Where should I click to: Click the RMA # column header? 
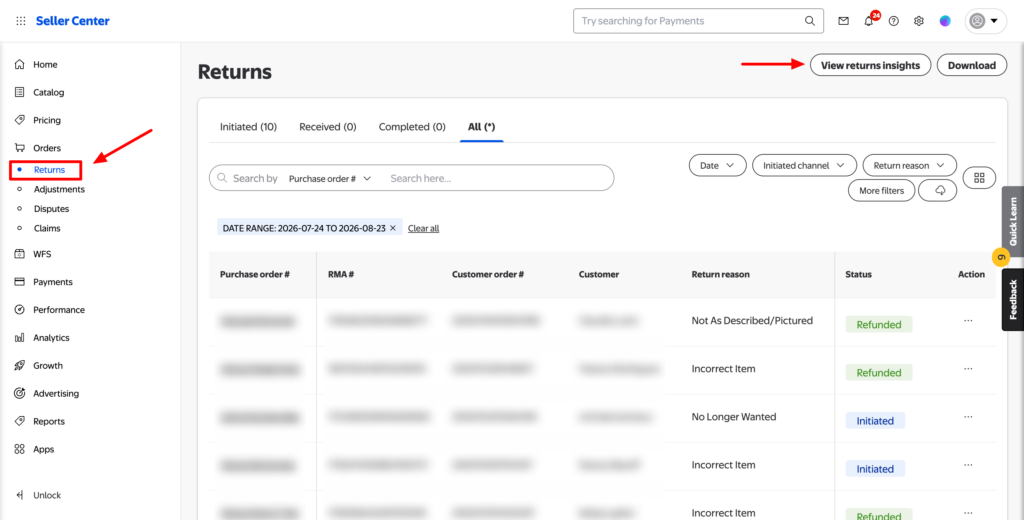pyautogui.click(x=341, y=274)
